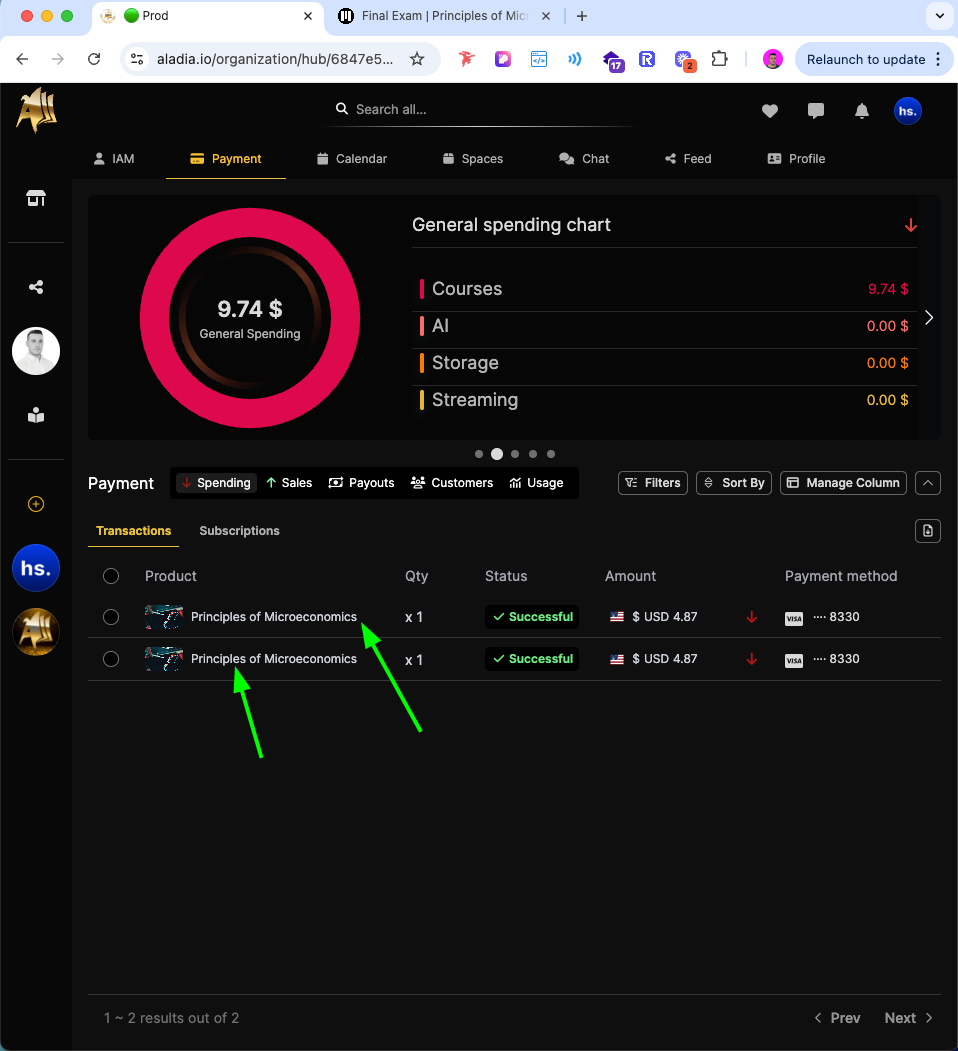Click Next in pagination

click(908, 1018)
